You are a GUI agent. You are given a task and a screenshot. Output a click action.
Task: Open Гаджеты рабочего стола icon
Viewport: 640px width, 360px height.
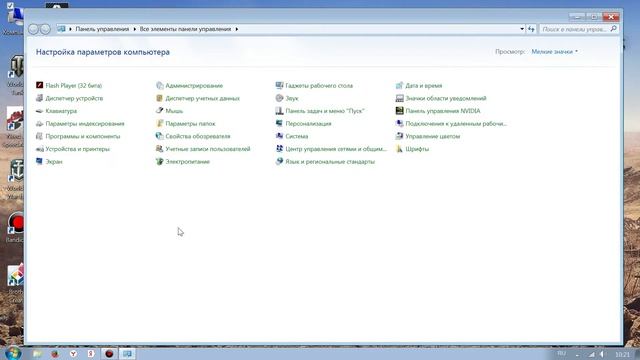click(x=280, y=85)
